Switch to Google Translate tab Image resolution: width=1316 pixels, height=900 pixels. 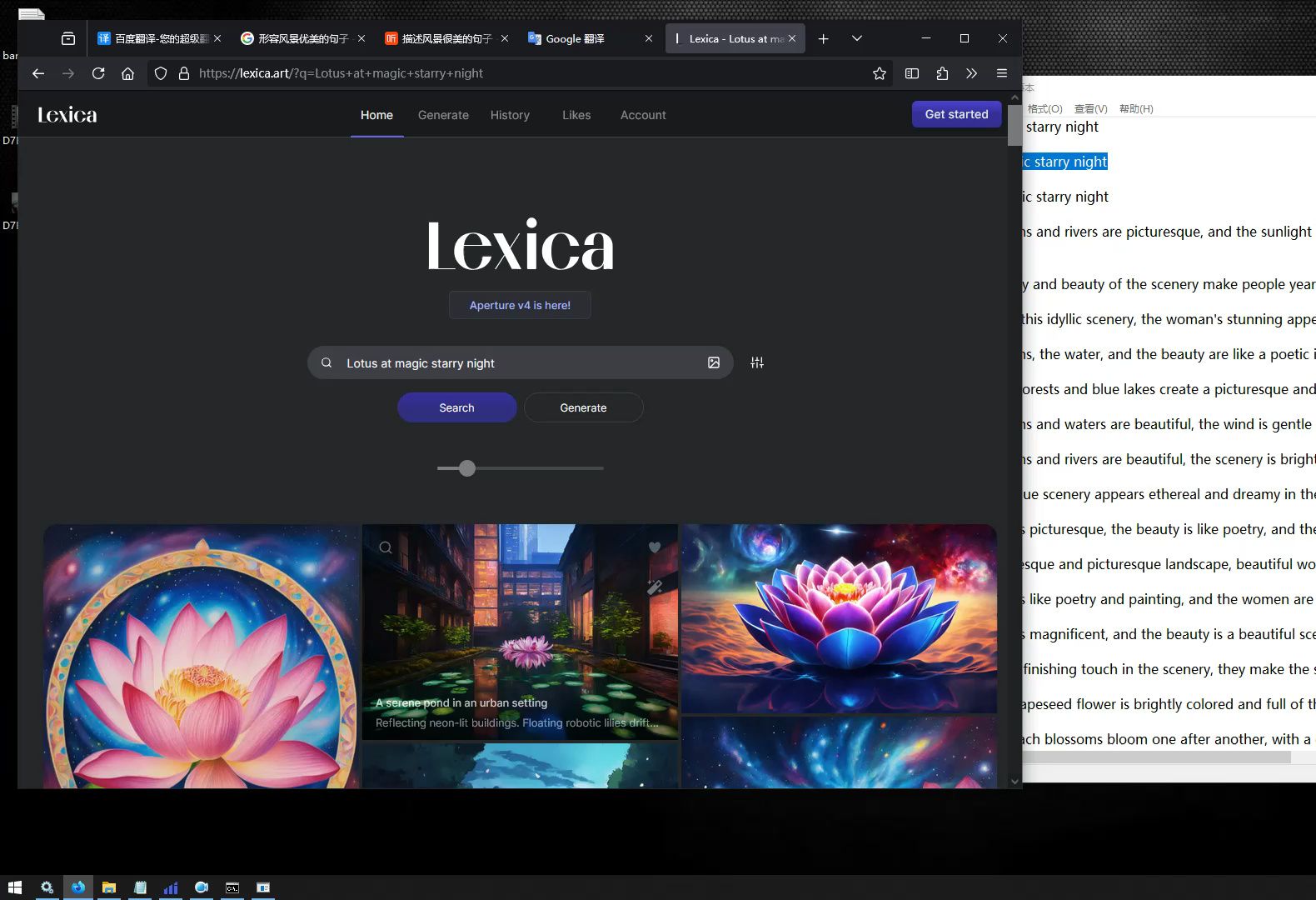click(590, 38)
